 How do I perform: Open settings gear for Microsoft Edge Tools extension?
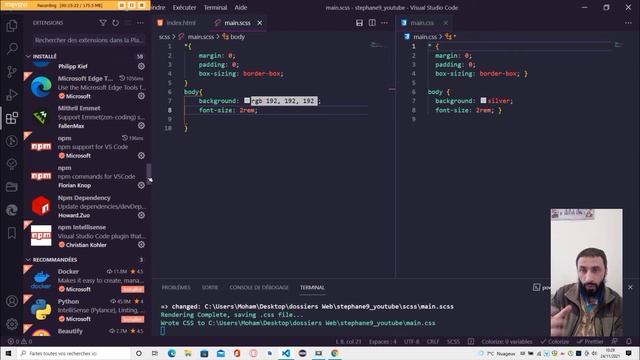[x=141, y=96]
